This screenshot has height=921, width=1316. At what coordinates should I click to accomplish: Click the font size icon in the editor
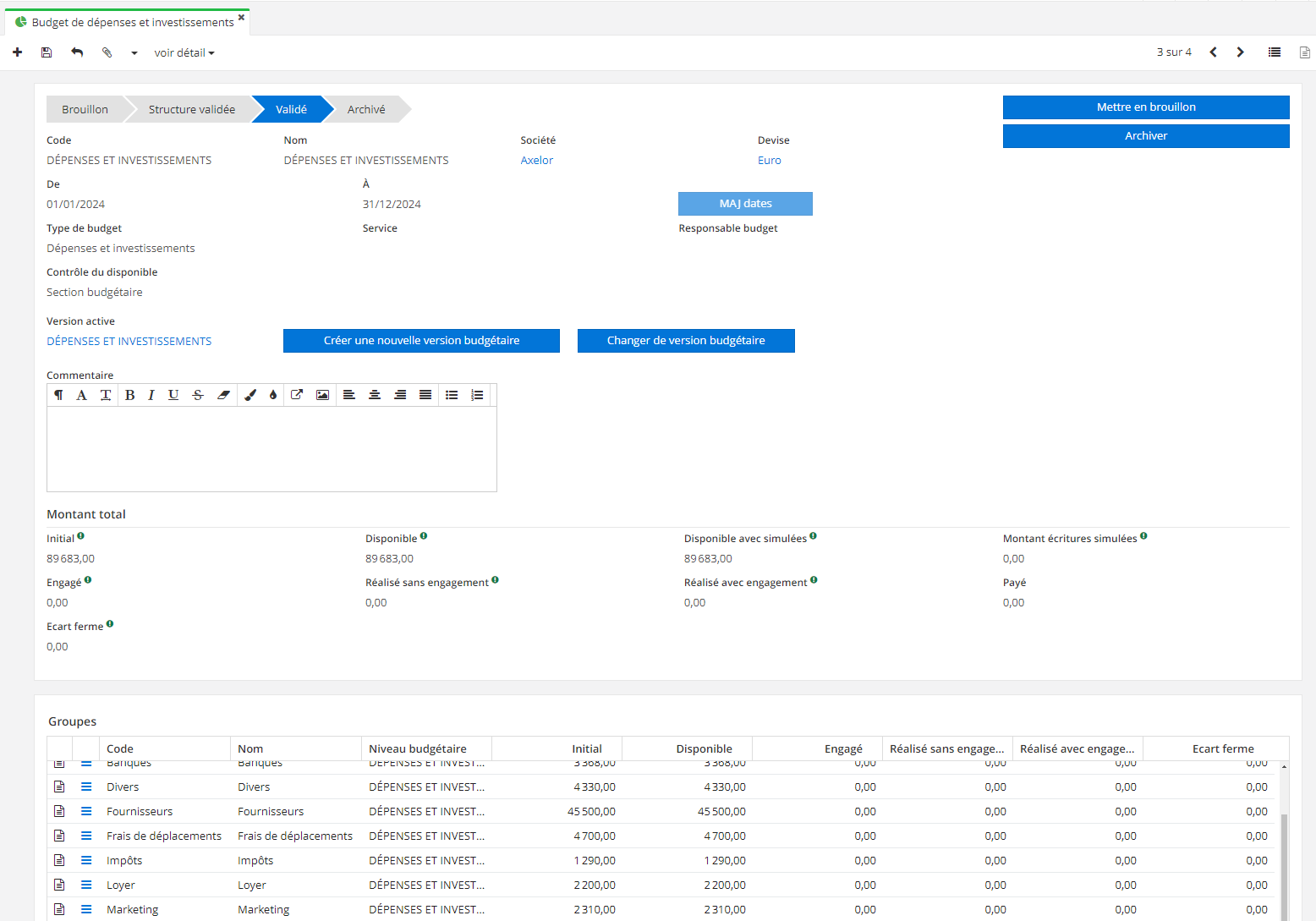[106, 395]
